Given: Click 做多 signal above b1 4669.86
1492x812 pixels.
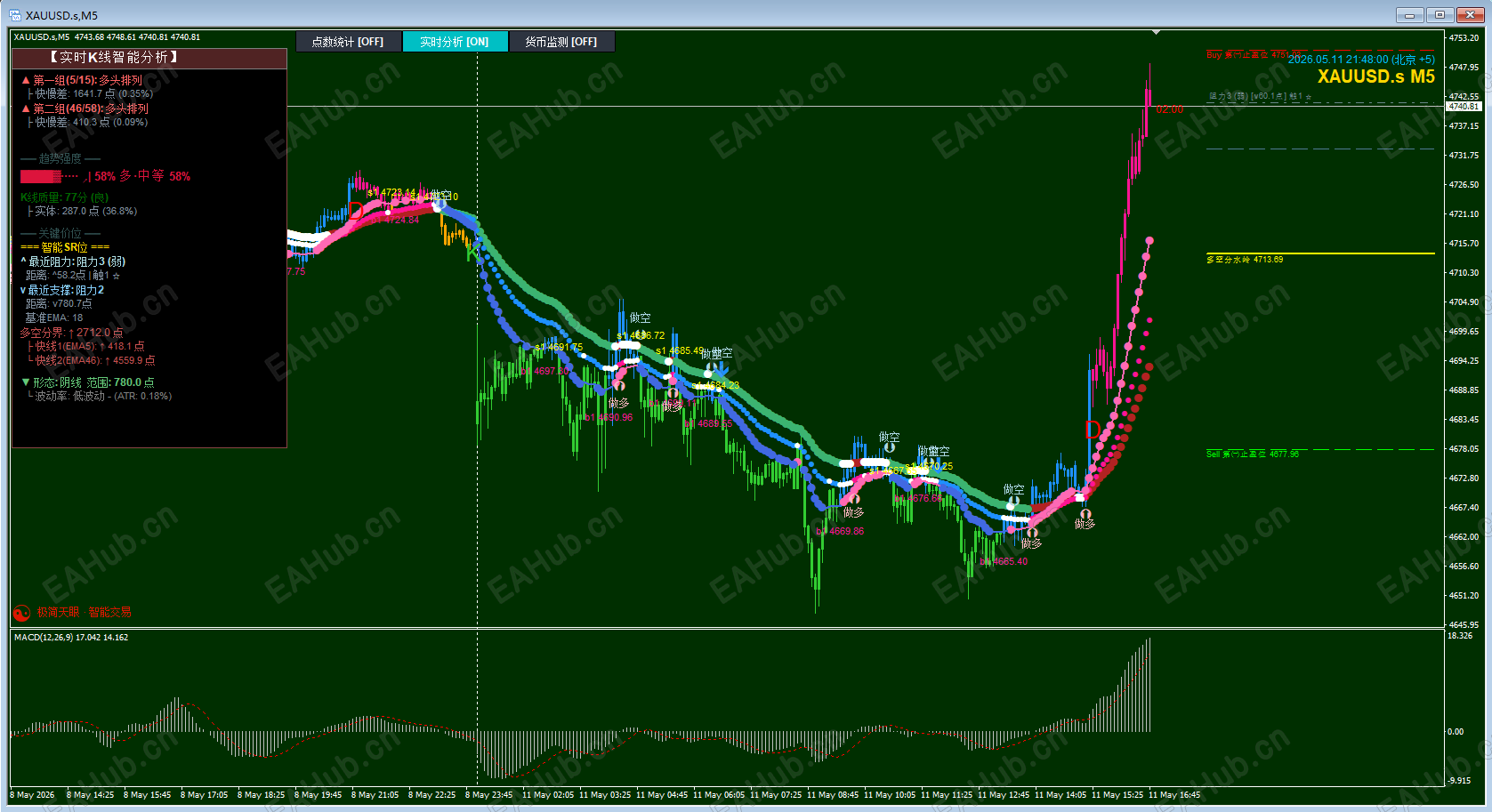Looking at the screenshot, I should [x=853, y=512].
